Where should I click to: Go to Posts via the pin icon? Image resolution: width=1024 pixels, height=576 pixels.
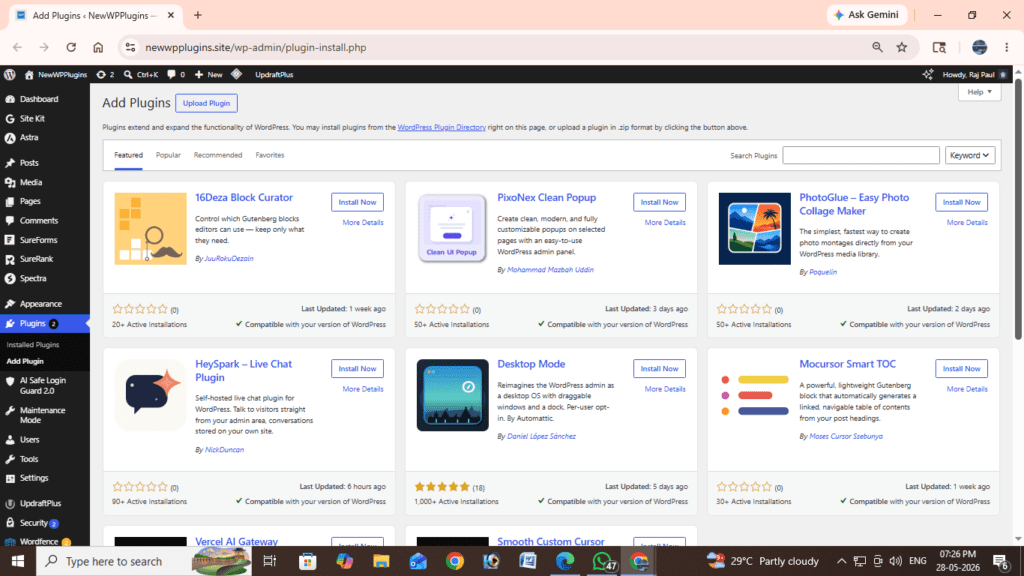(x=10, y=163)
